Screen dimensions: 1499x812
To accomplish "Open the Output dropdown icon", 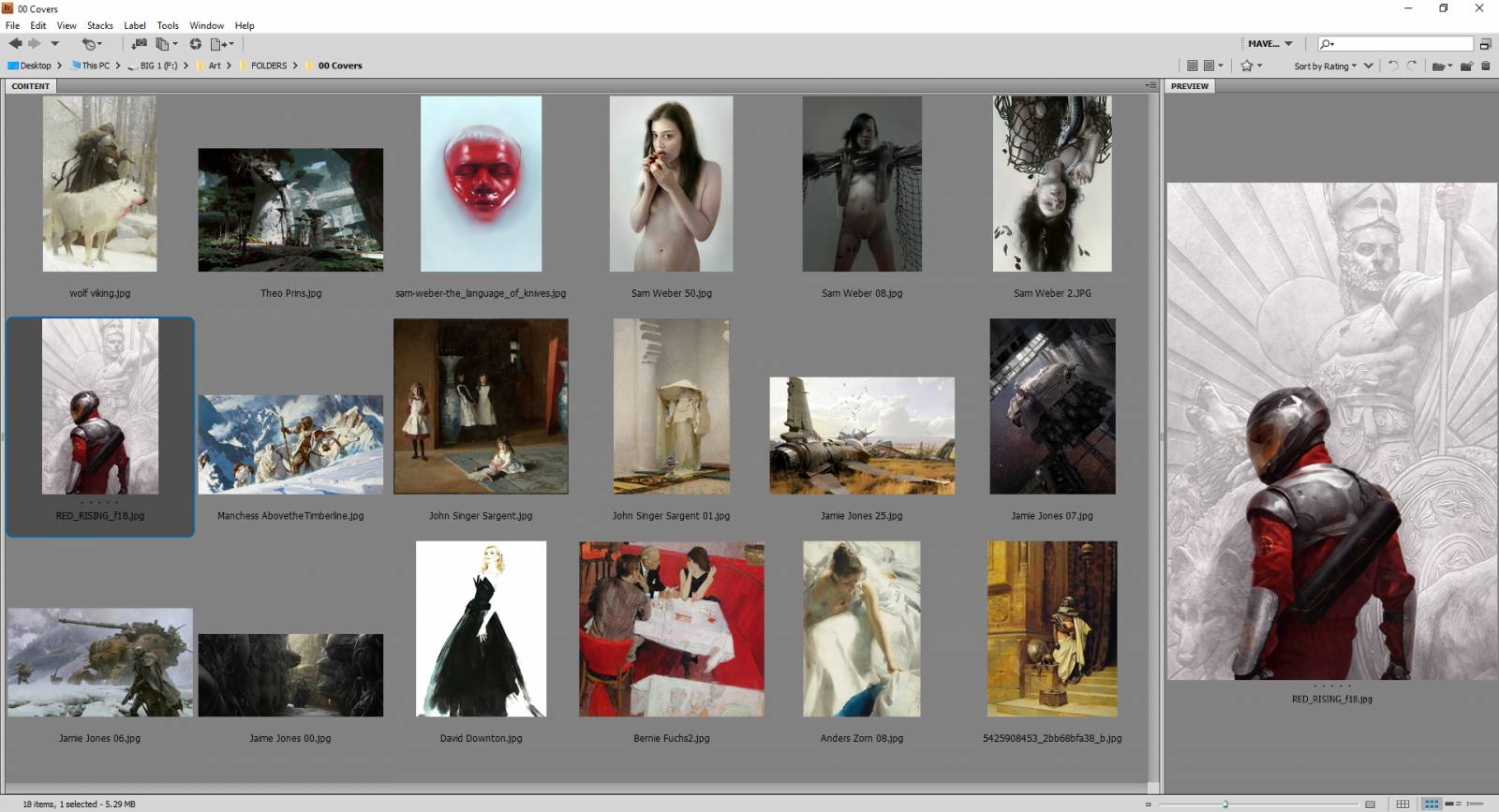I will pos(222,44).
